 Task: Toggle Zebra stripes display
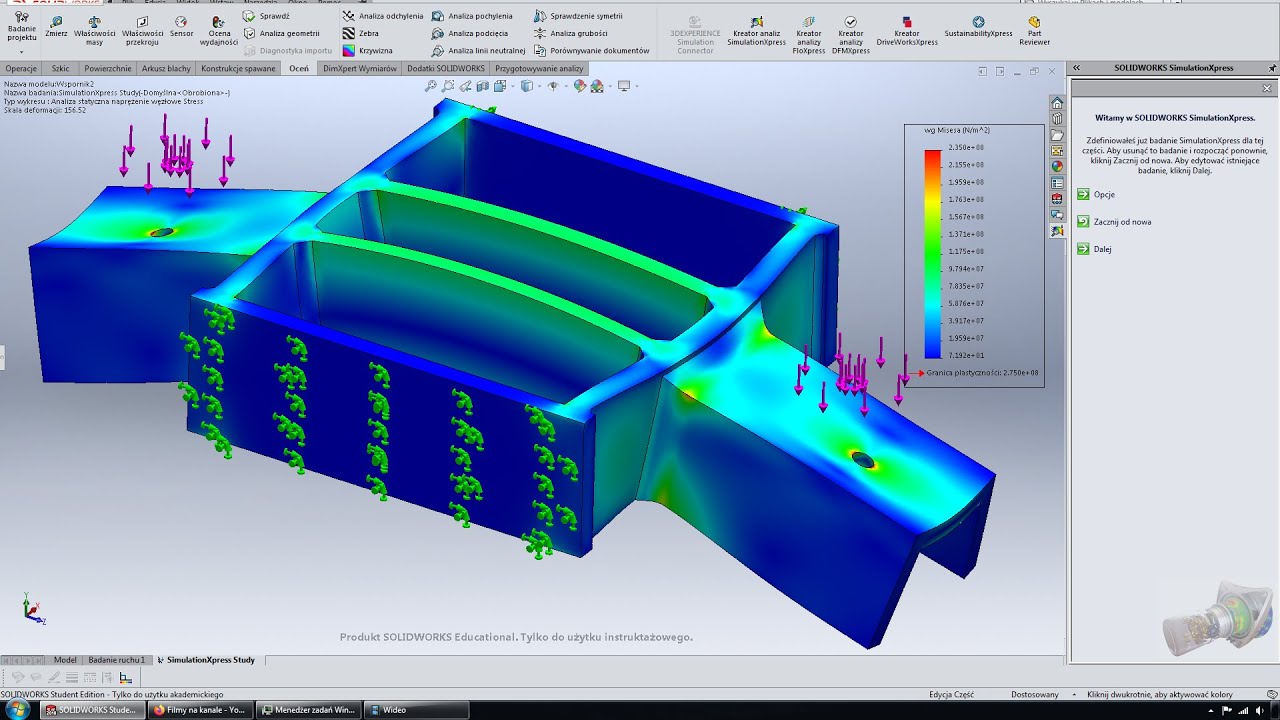(x=361, y=33)
